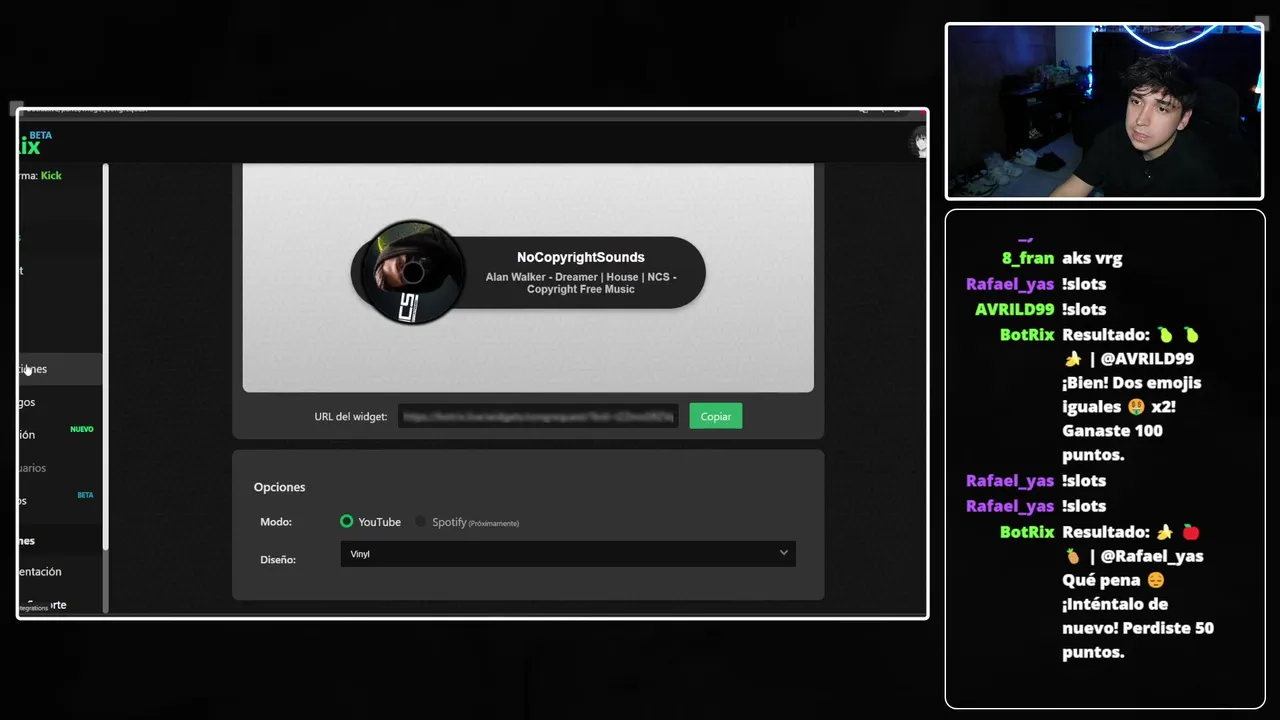
Task: Click the NoCopyrightSounds title in widget preview
Action: (x=580, y=257)
